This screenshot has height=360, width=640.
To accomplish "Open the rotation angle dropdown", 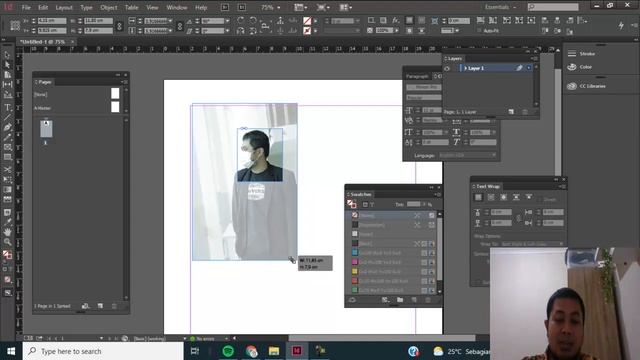I will pos(227,21).
